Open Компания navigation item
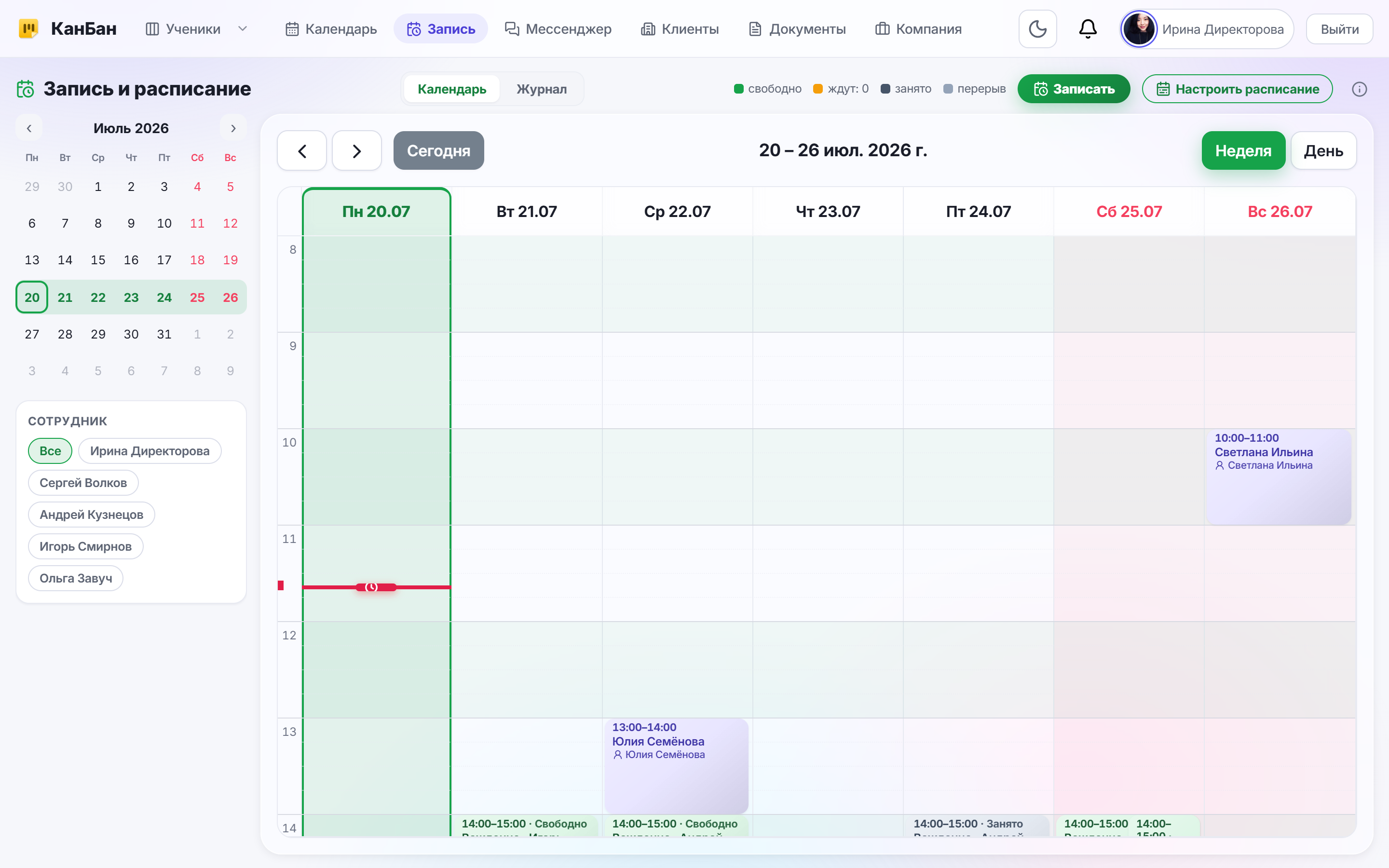The width and height of the screenshot is (1389, 868). tap(918, 29)
